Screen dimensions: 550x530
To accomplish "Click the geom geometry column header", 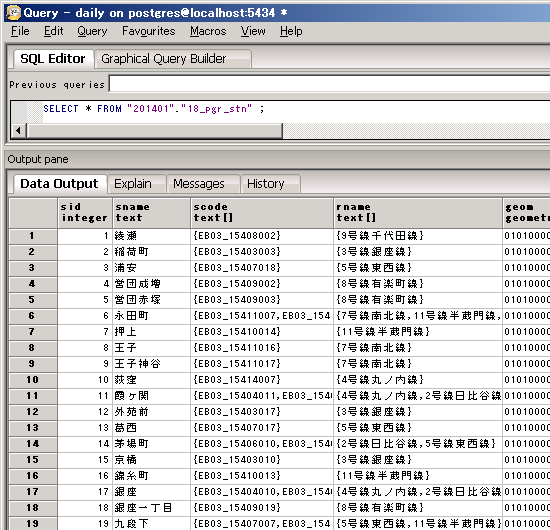I will click(526, 213).
